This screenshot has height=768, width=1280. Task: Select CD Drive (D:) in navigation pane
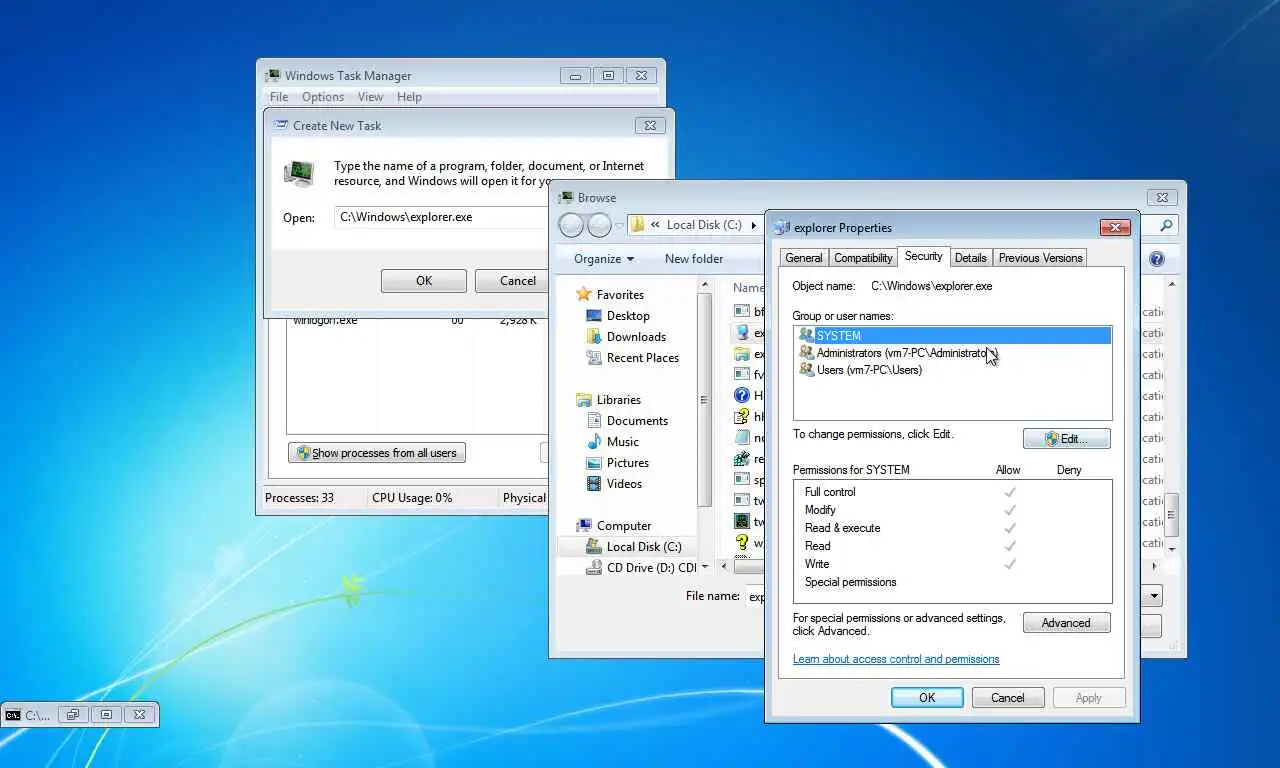(x=640, y=568)
